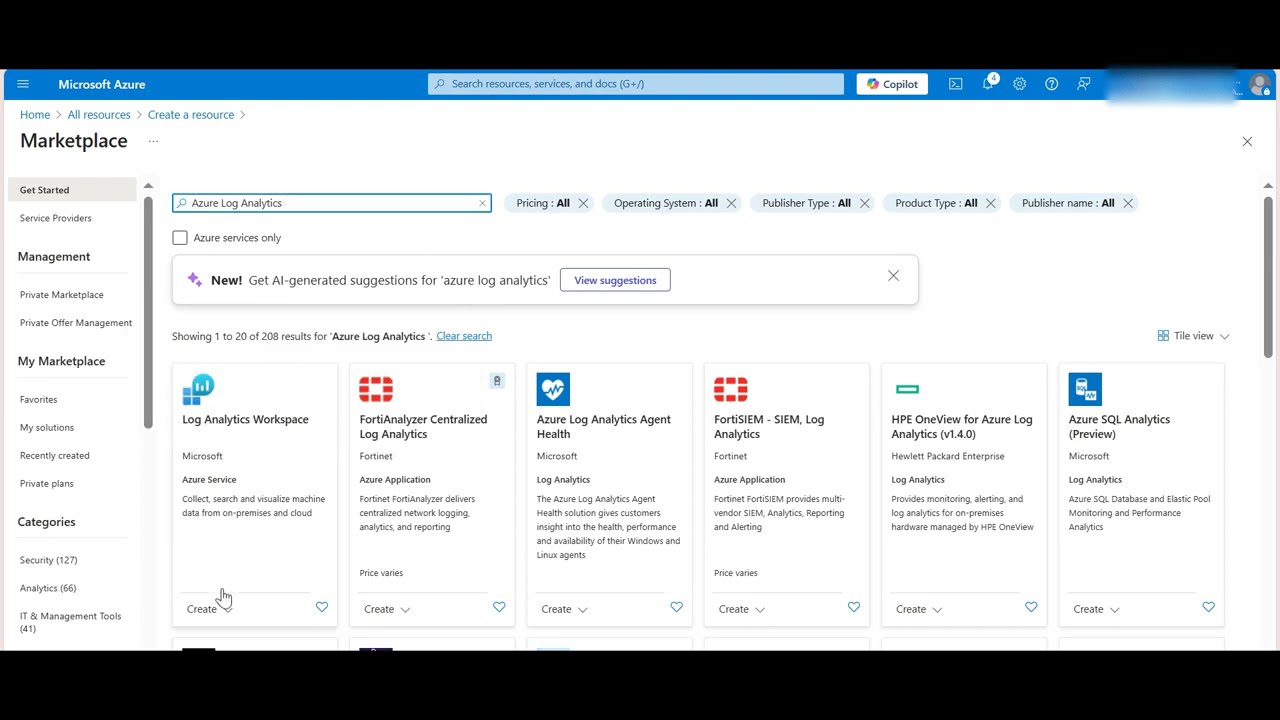Expand Create dropdown on FortiAnalyzer card

(387, 609)
